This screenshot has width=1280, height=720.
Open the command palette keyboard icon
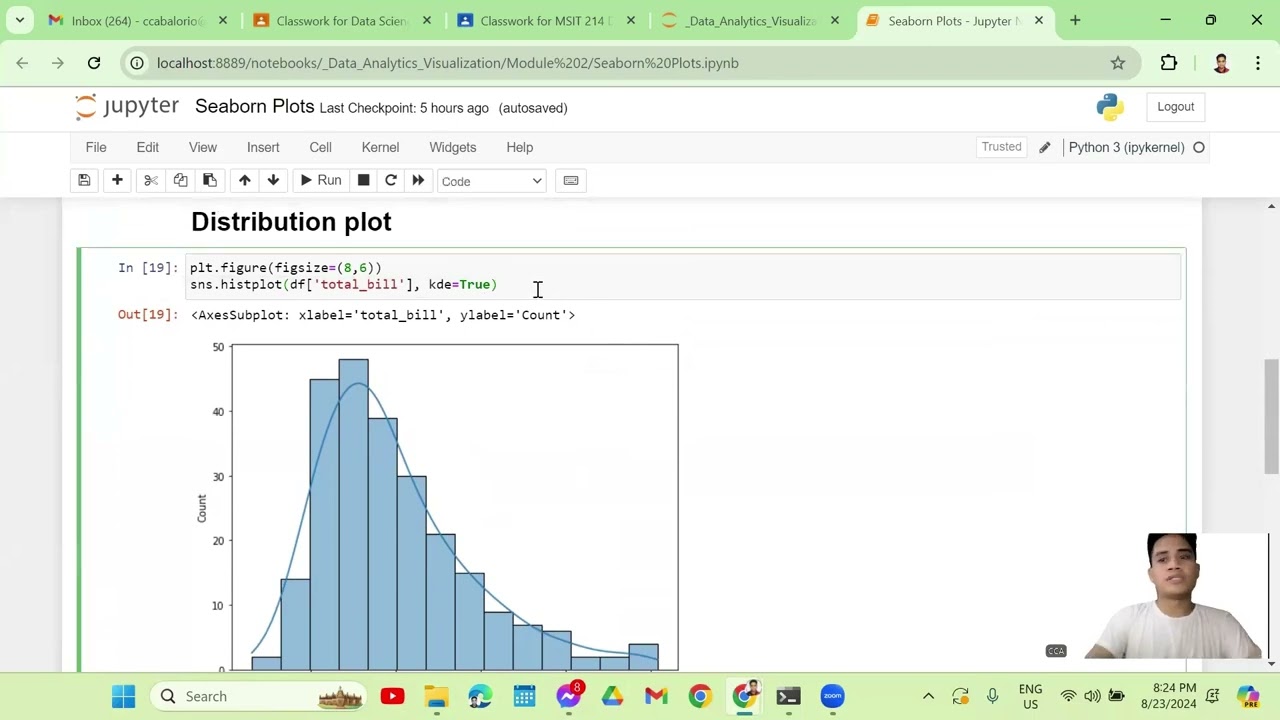[x=571, y=181]
